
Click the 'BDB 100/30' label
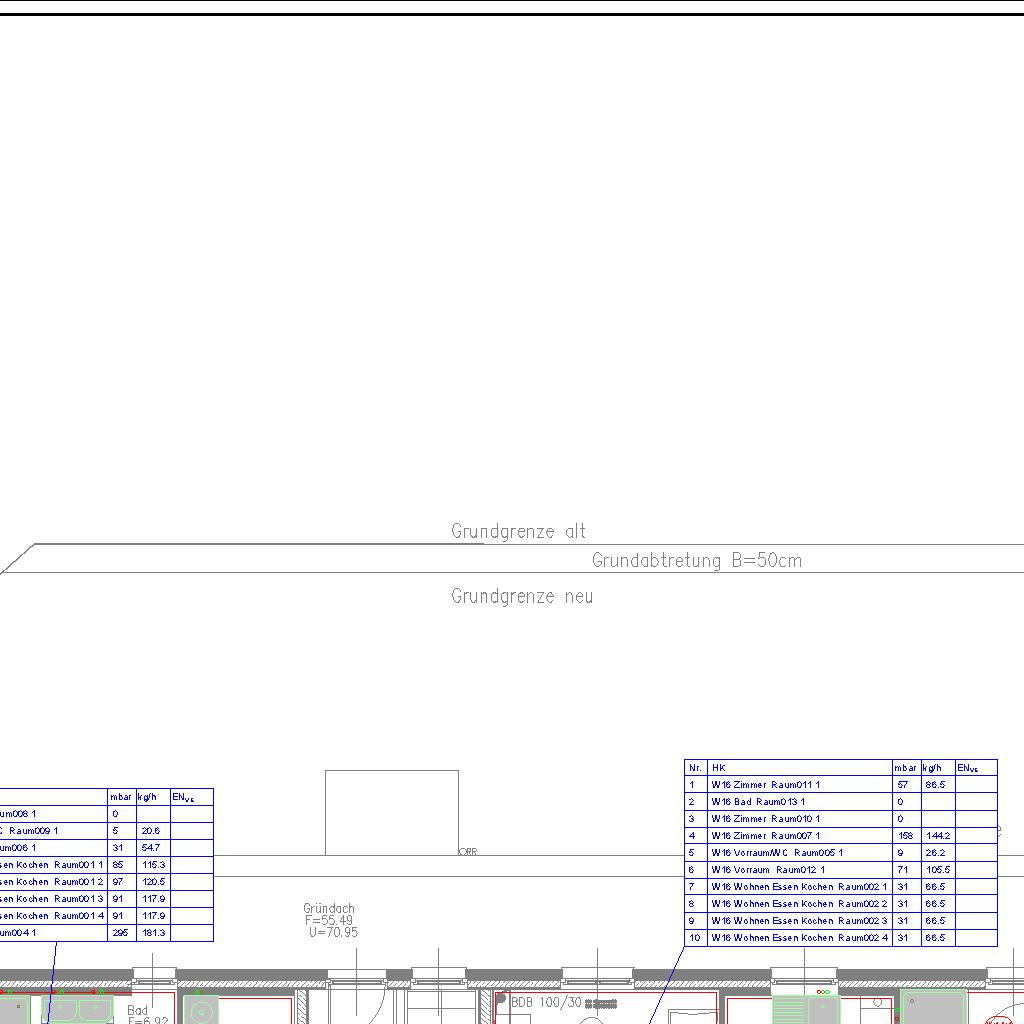[546, 1001]
